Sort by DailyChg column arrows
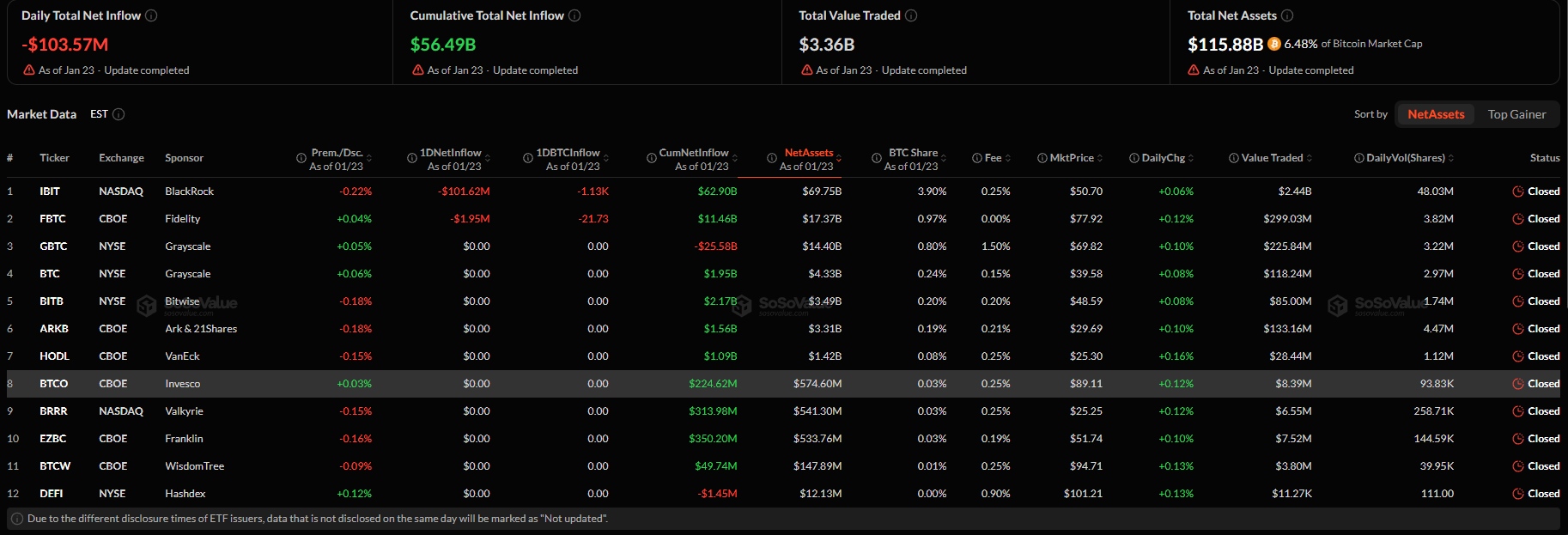This screenshot has width=1568, height=535. pos(1191,158)
